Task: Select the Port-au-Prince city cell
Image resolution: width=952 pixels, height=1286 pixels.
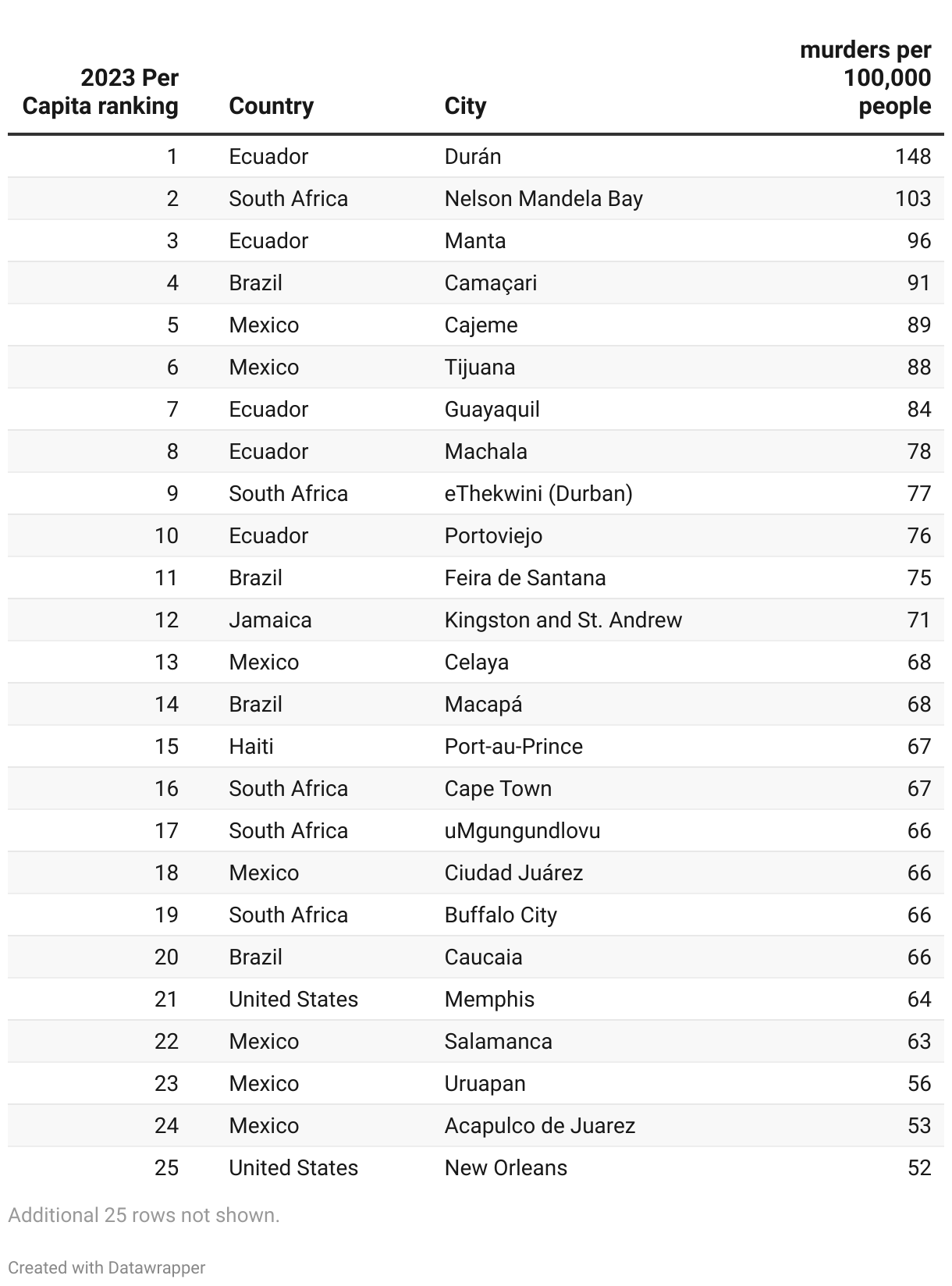Action: click(513, 746)
